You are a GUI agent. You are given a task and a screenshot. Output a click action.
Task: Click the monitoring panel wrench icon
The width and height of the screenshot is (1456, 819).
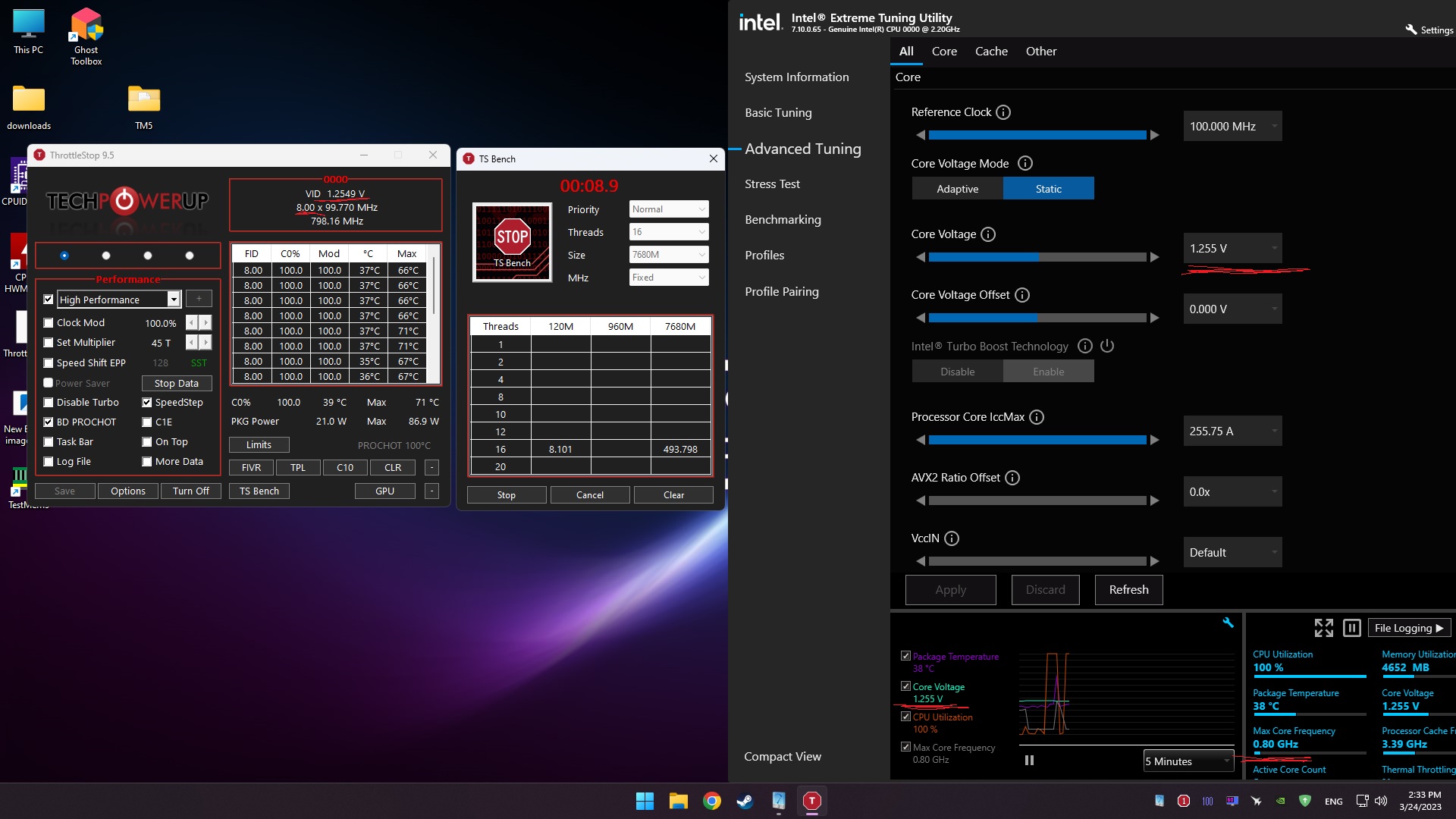tap(1228, 623)
